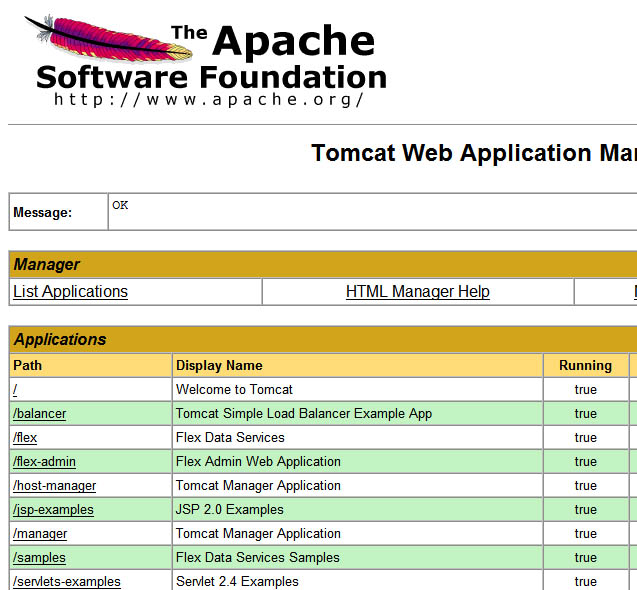Viewport: 637px width, 590px height.
Task: Open the root "/" path link
Action: (15, 390)
